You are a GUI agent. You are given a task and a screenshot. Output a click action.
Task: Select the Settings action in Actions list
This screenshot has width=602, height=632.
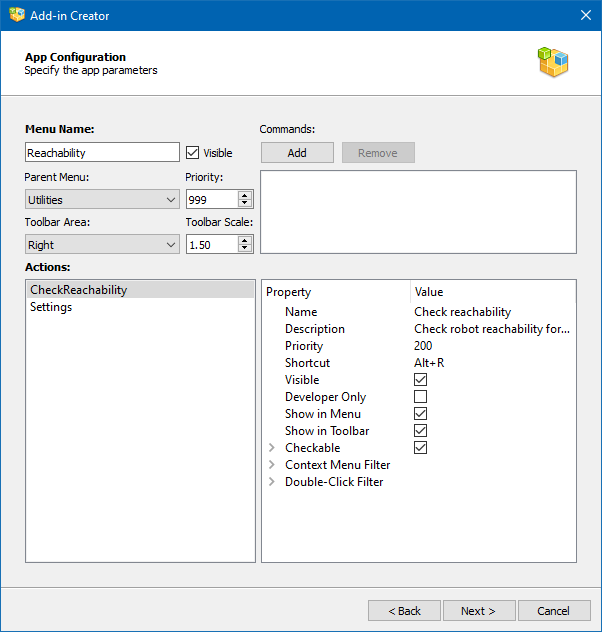51,307
